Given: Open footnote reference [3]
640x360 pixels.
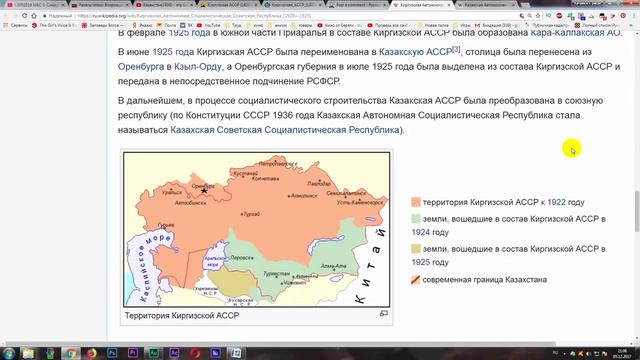Looking at the screenshot, I should [x=456, y=49].
